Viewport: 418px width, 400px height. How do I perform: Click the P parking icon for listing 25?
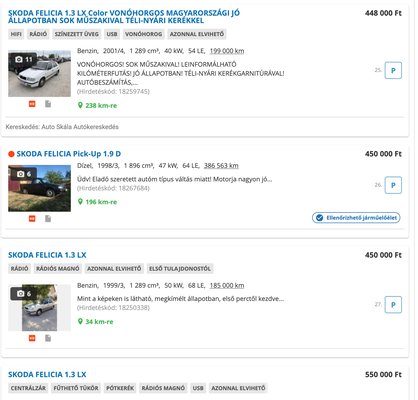coord(393,70)
